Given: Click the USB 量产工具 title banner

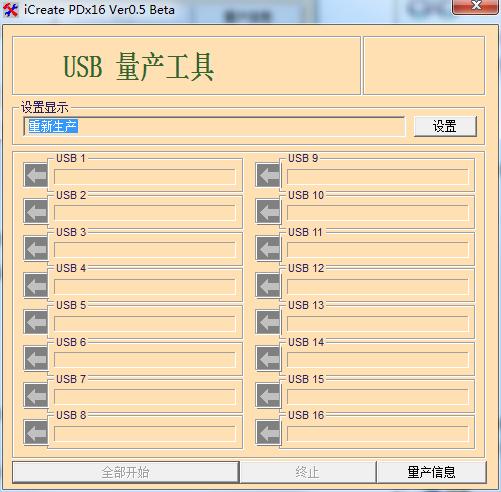Looking at the screenshot, I should click(186, 66).
